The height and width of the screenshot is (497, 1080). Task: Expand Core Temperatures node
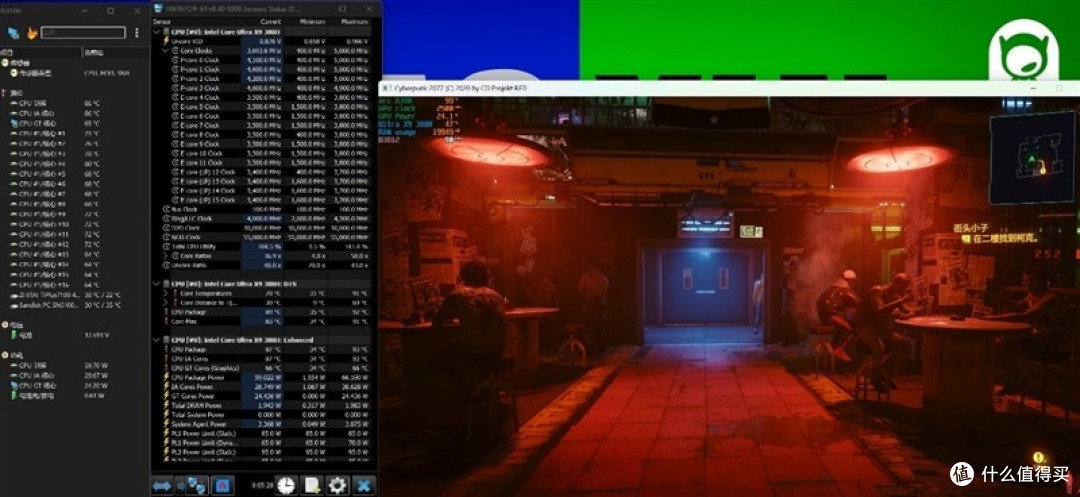pos(165,293)
